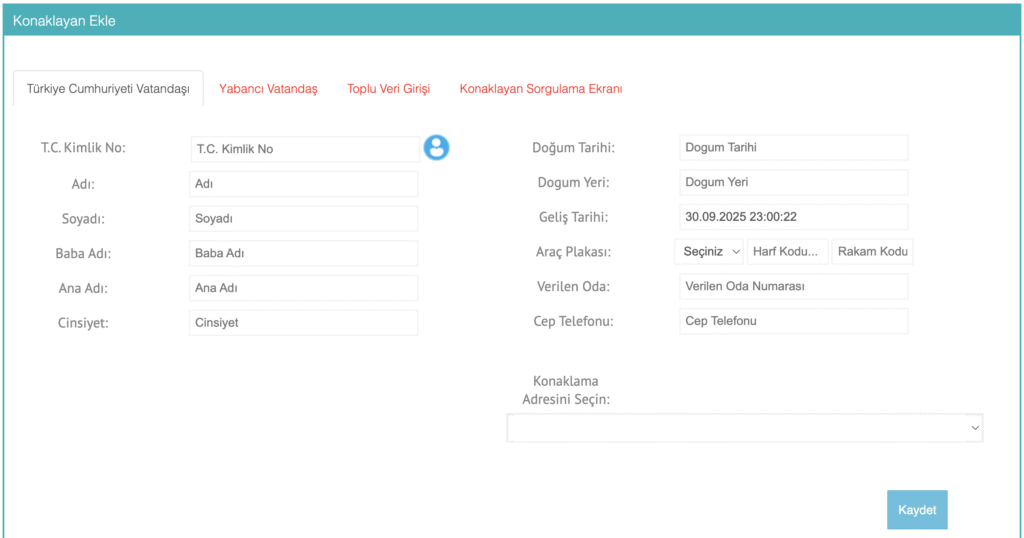This screenshot has width=1024, height=538.
Task: Click the Baba Adı field
Action: tap(303, 253)
